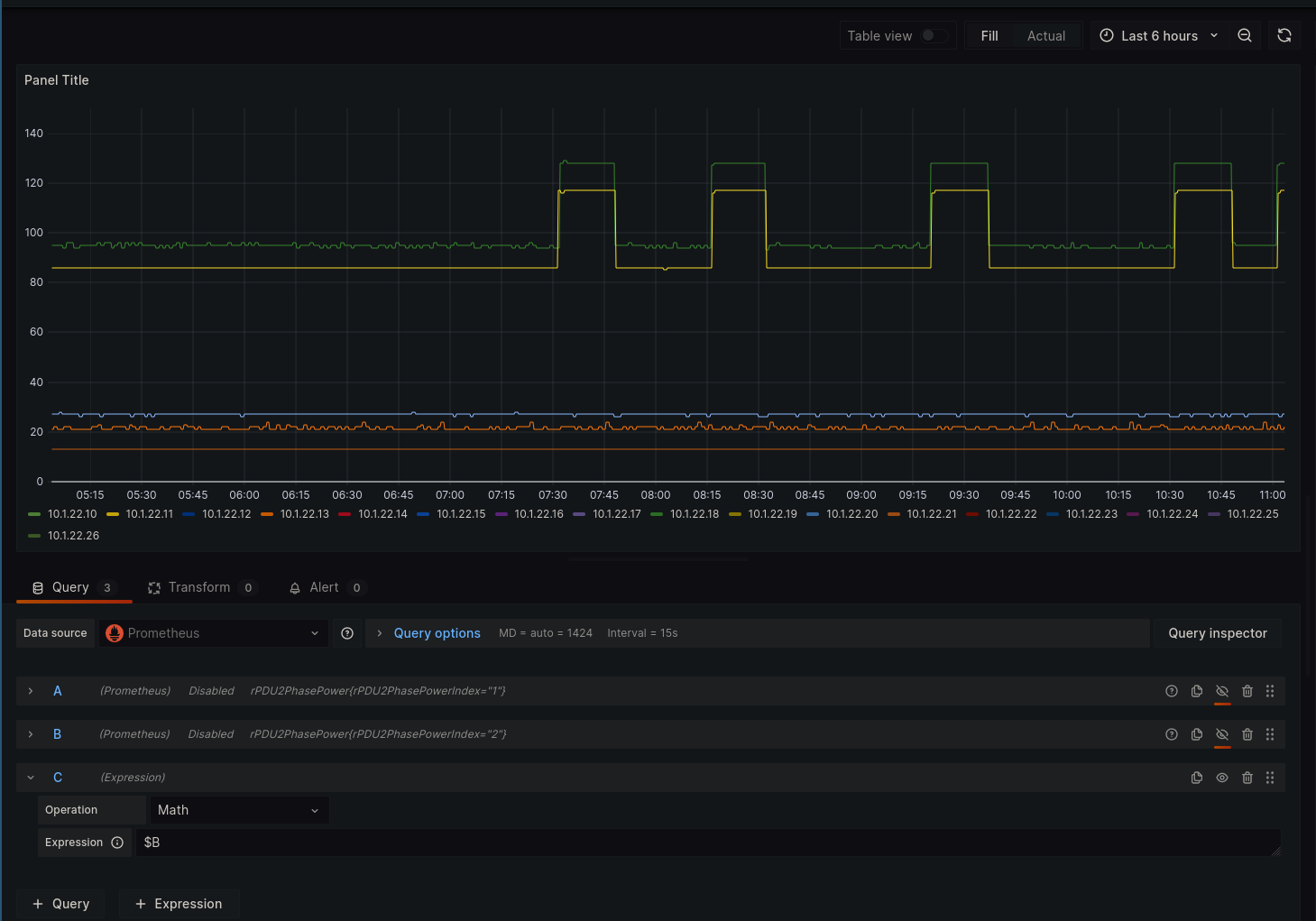Duplicate expression C
1316x921 pixels.
point(1197,778)
